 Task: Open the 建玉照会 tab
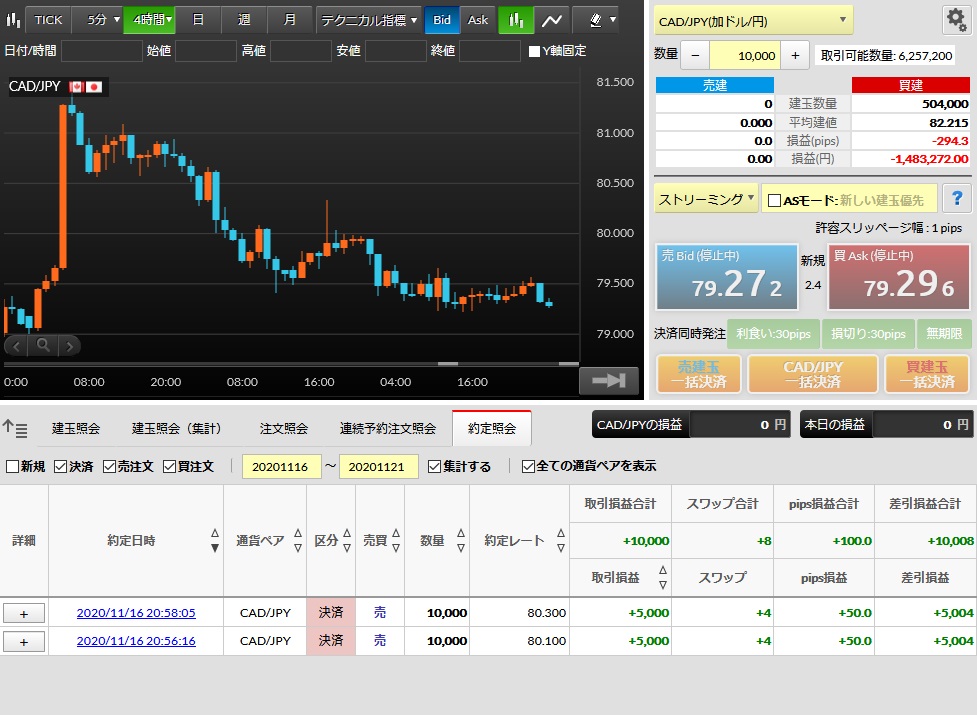coord(76,429)
